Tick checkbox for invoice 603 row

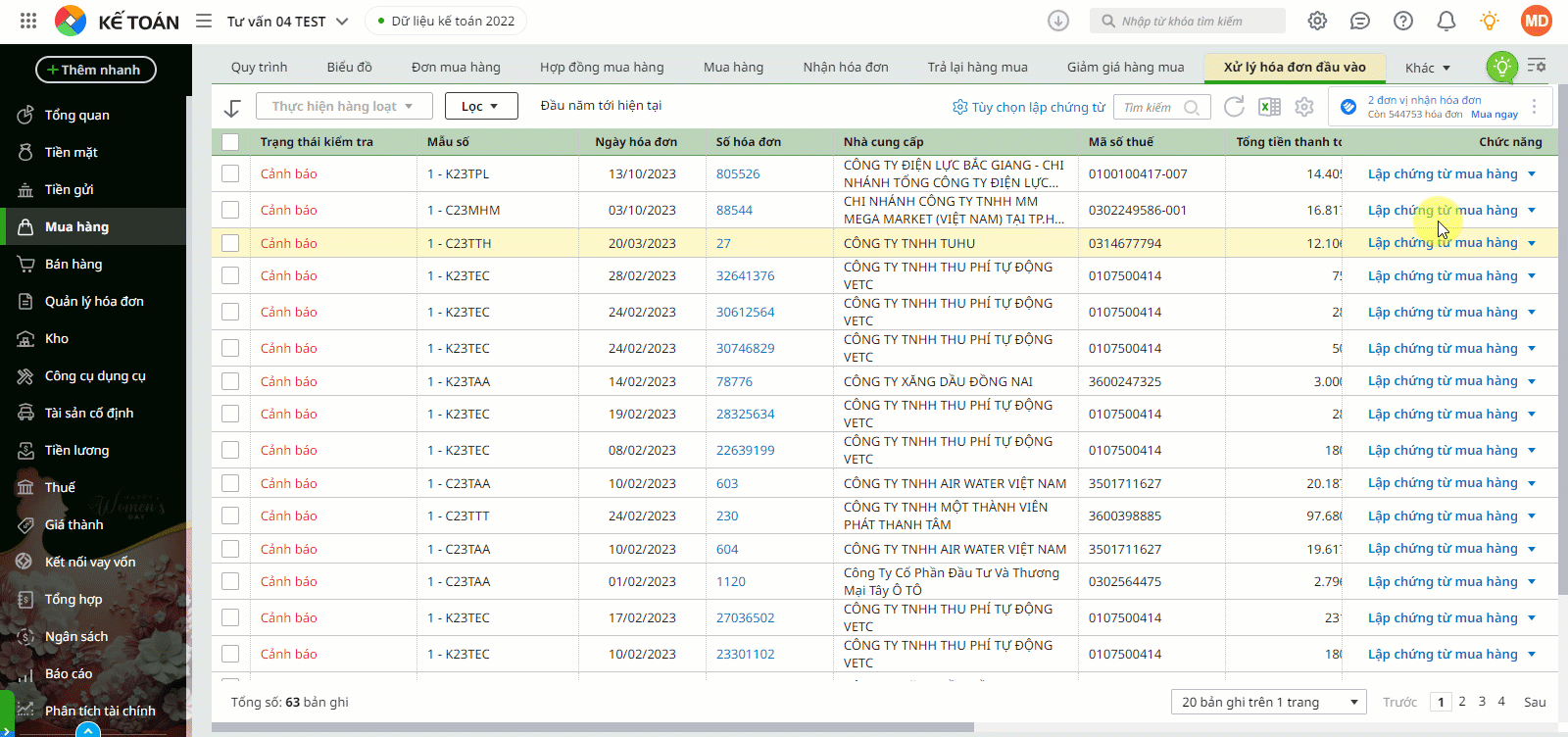pyautogui.click(x=230, y=483)
